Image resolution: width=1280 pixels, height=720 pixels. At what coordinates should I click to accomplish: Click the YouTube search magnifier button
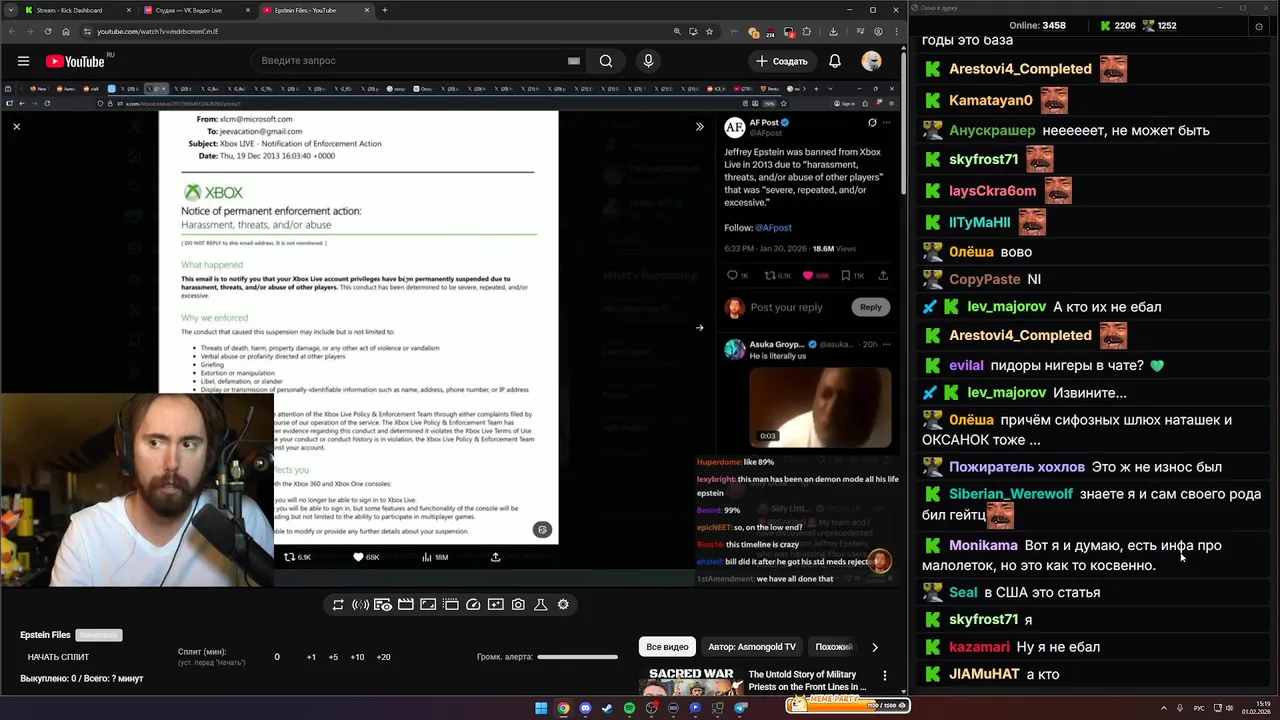coord(606,61)
